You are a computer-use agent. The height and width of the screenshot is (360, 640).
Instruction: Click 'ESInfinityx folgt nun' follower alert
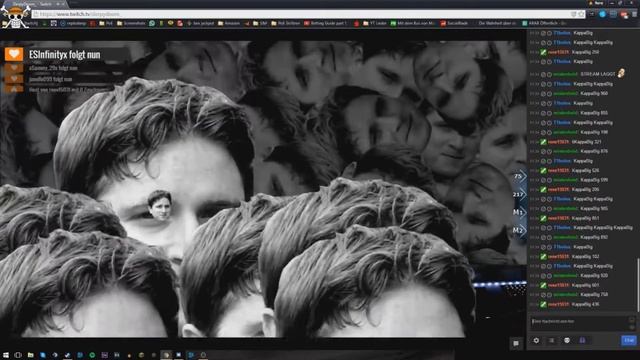pos(64,55)
